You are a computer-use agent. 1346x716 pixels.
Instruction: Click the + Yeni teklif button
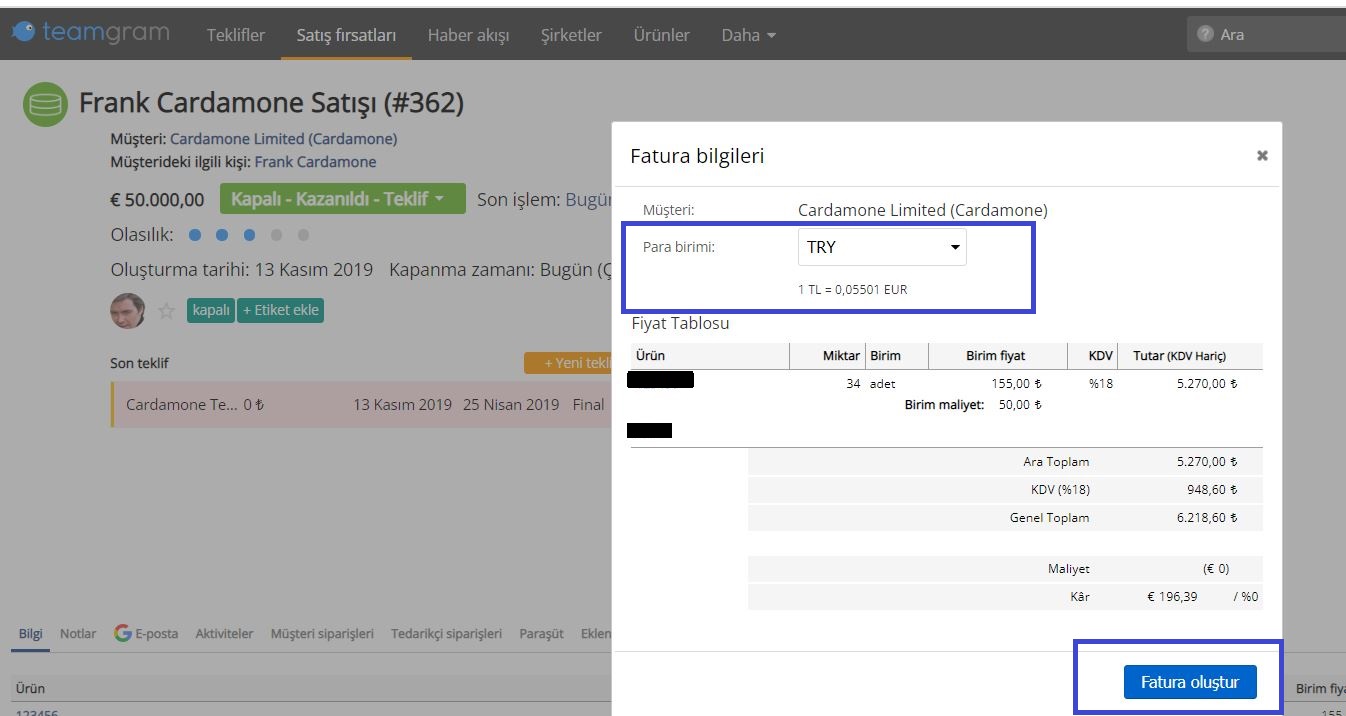(x=568, y=363)
